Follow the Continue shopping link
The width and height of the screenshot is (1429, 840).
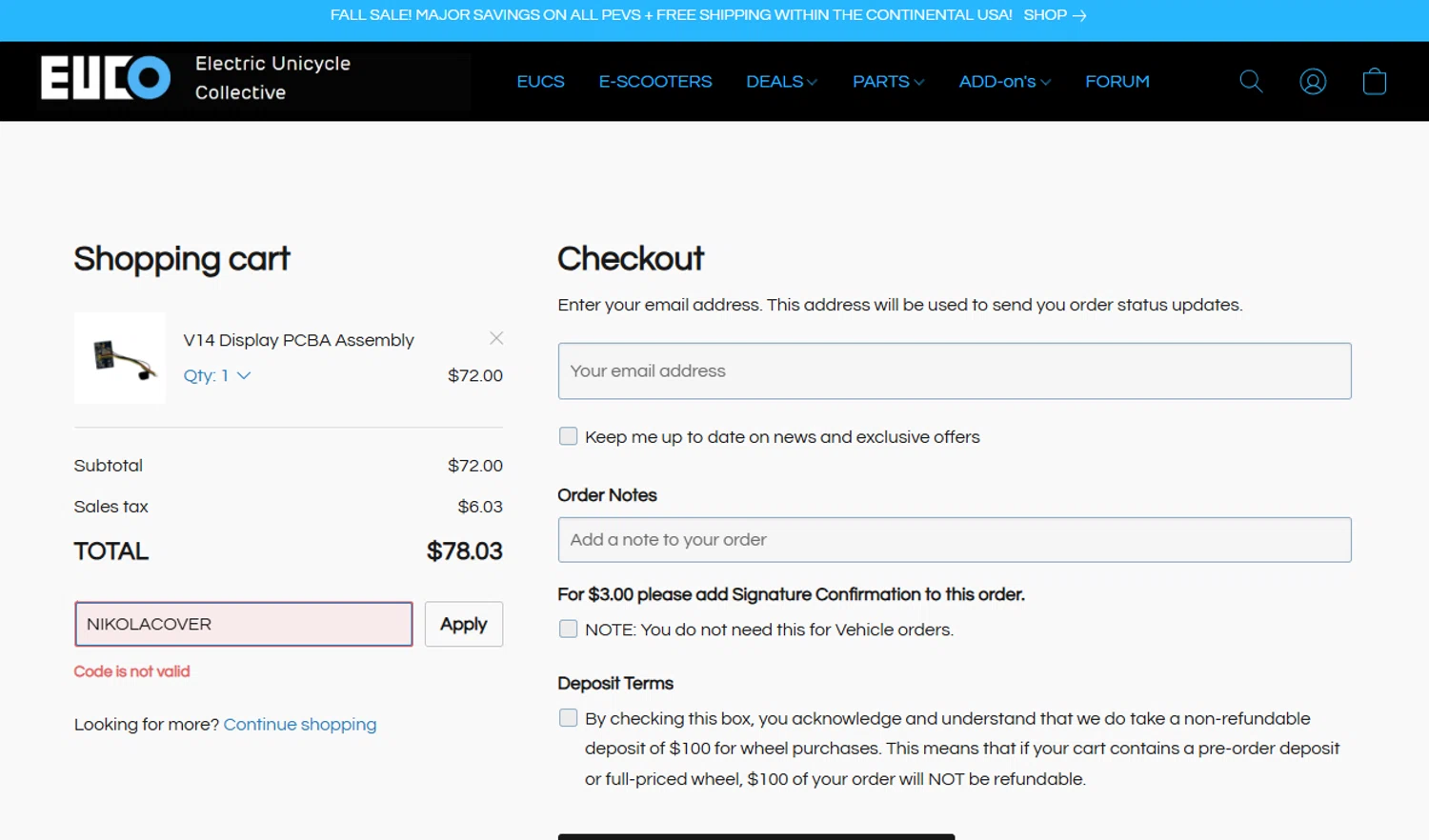coord(300,725)
